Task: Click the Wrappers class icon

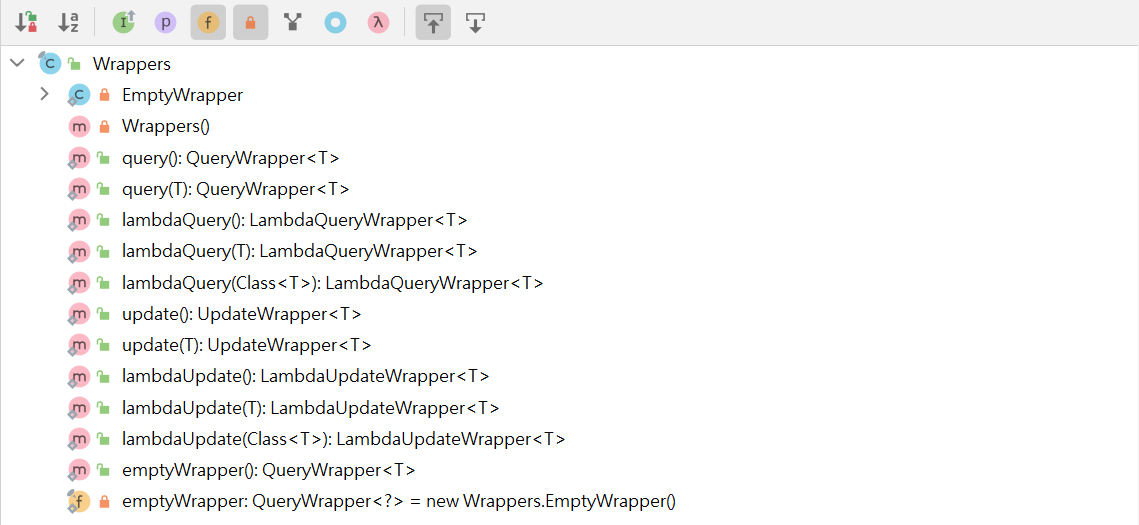Action: click(x=49, y=63)
